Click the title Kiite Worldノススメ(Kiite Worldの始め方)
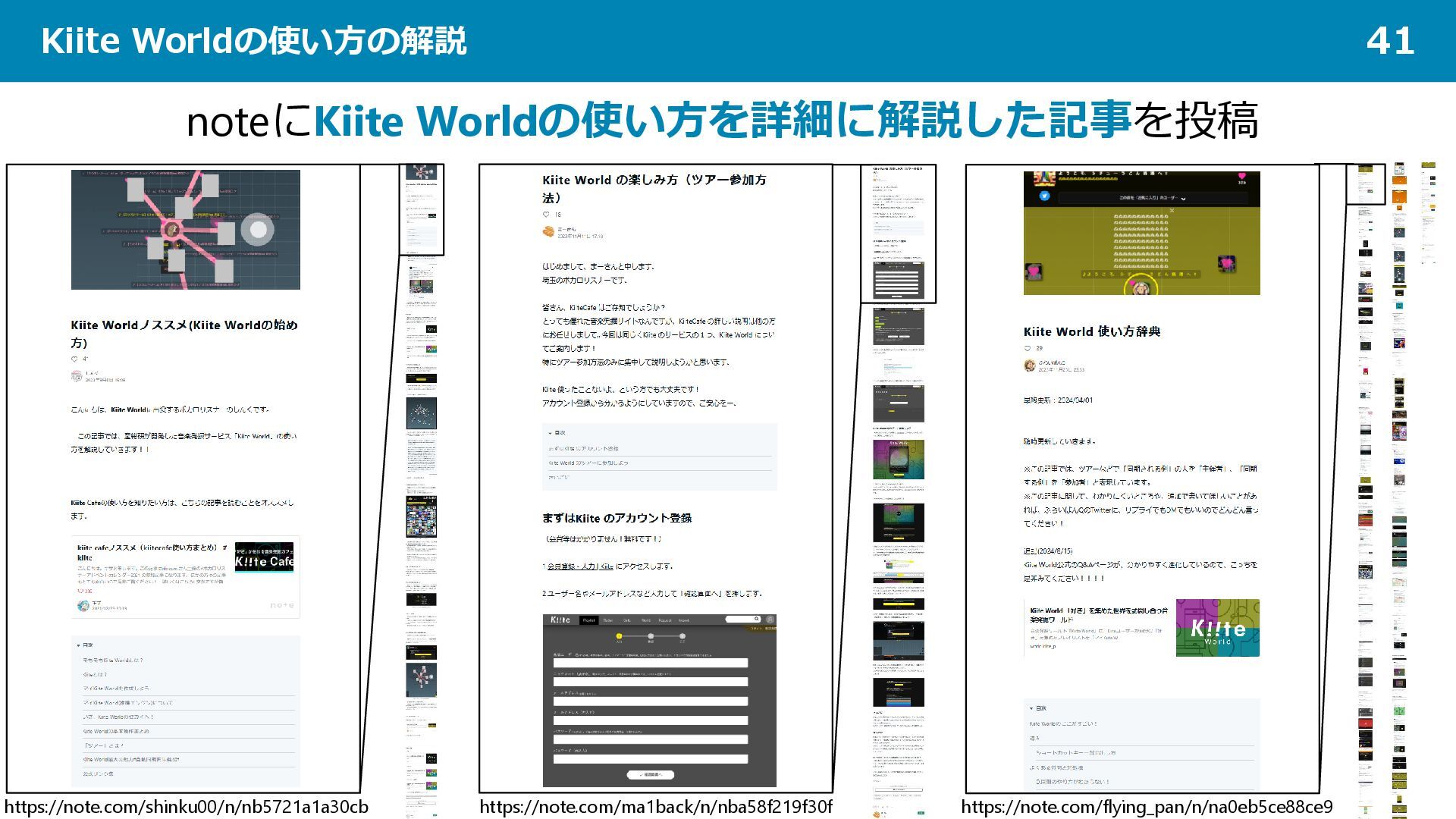 coord(184,334)
